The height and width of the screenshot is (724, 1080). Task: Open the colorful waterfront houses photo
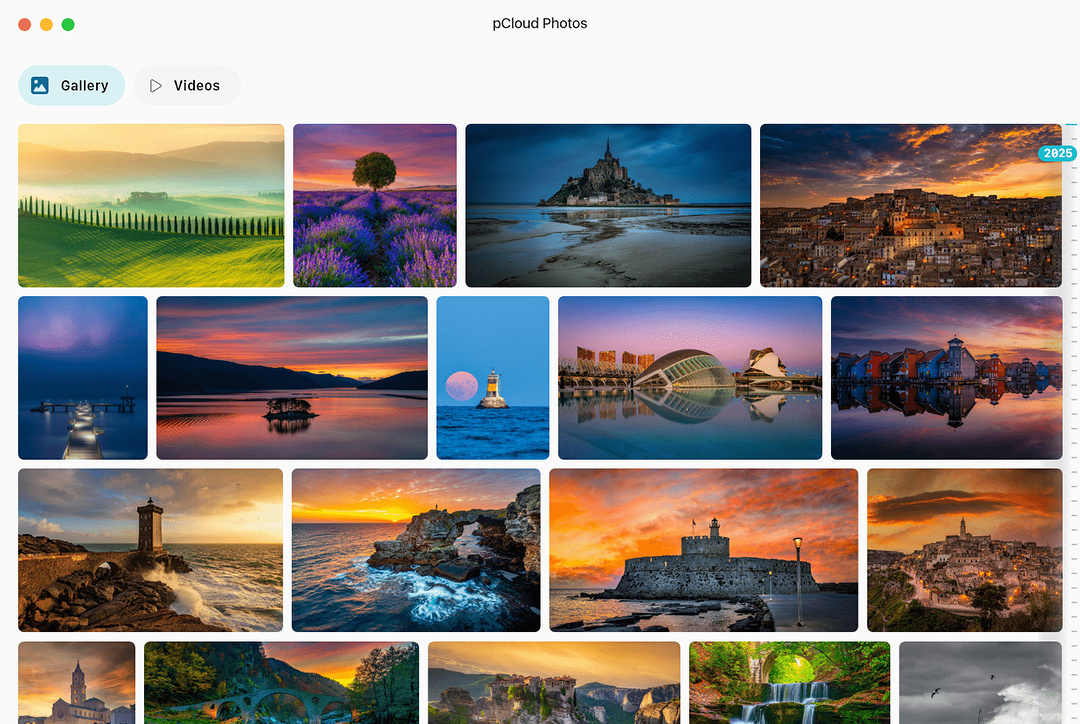pos(946,377)
